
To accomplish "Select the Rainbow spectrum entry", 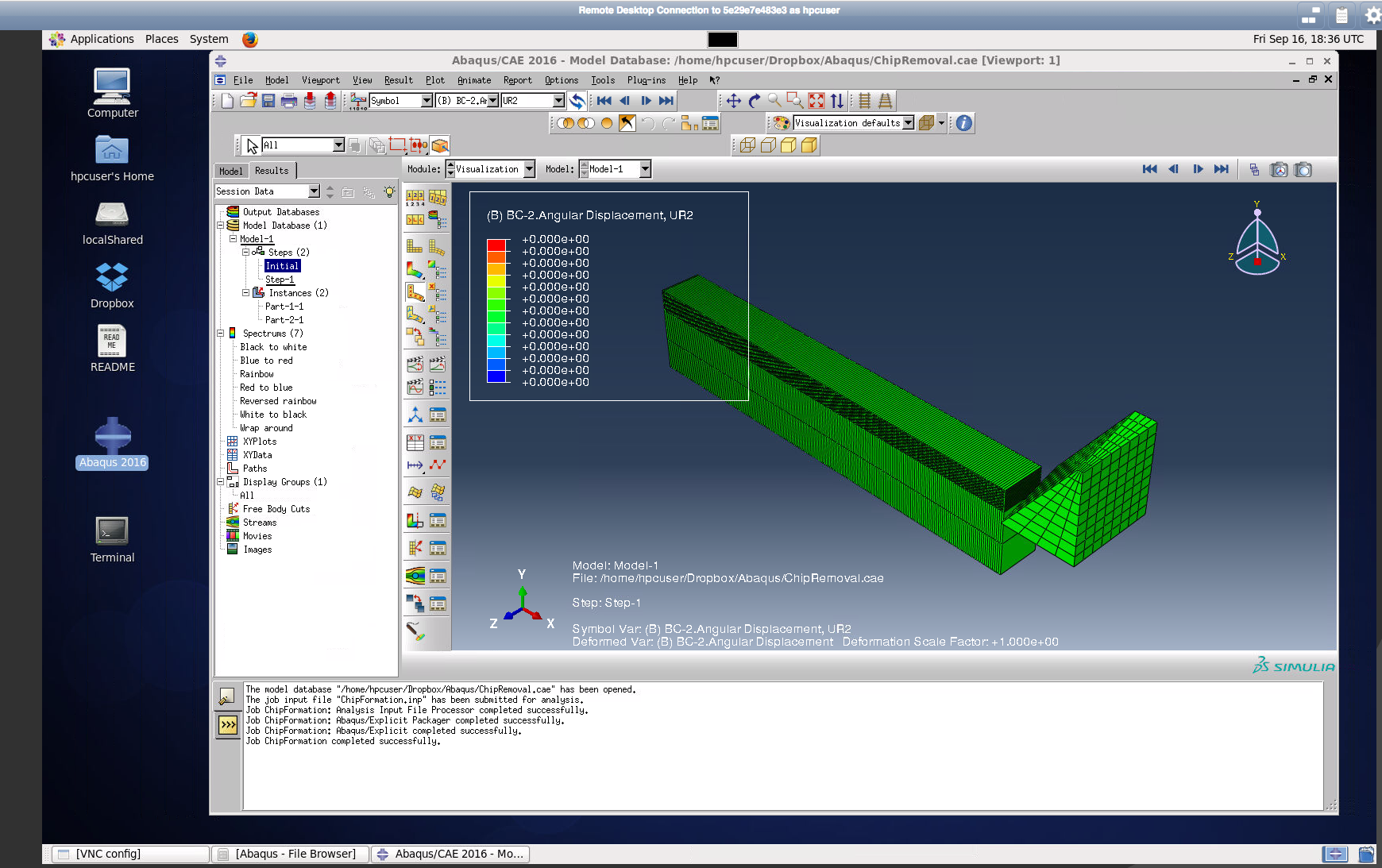I will click(257, 374).
